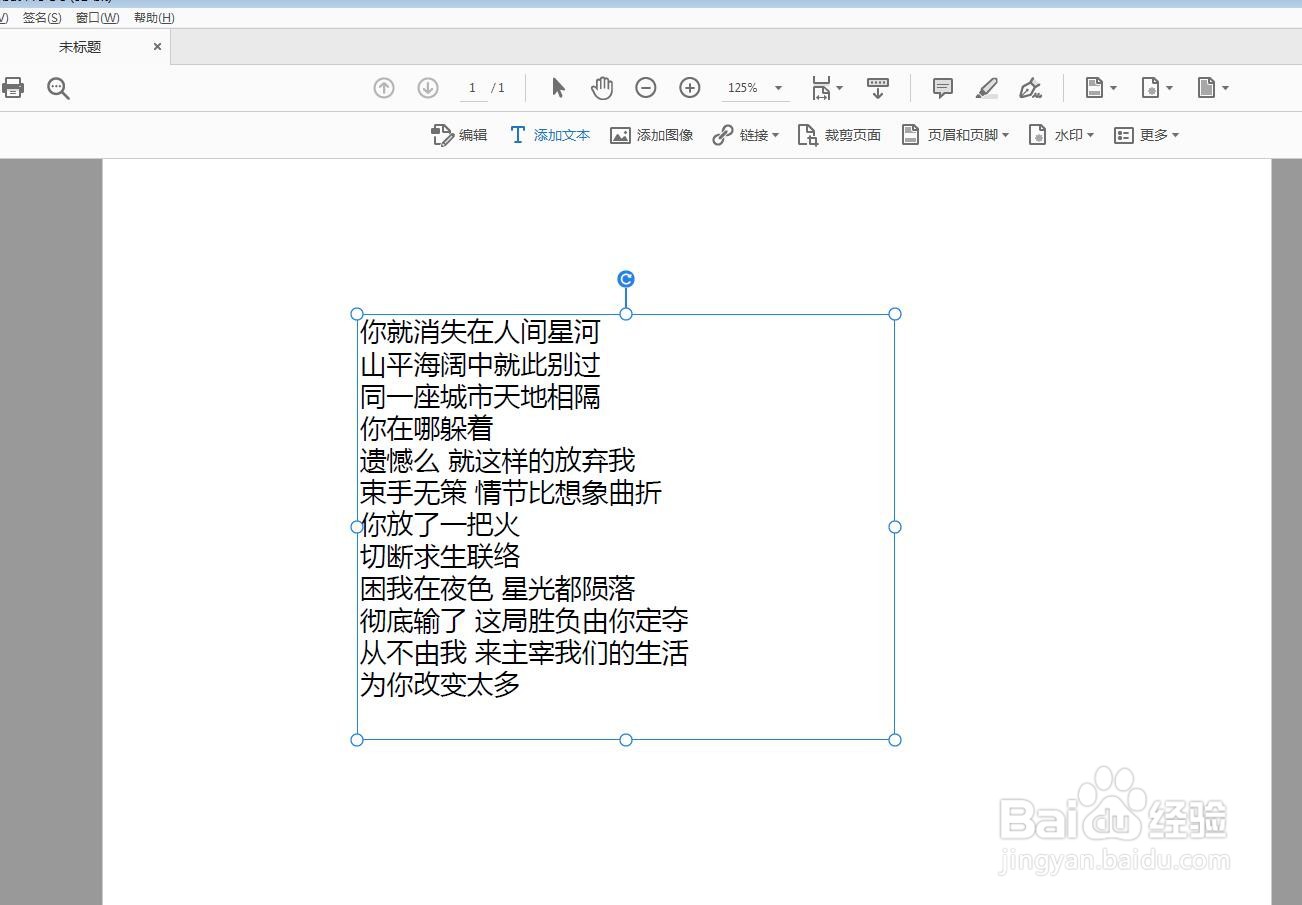Click the right-middle handle of the text box

tap(895, 527)
